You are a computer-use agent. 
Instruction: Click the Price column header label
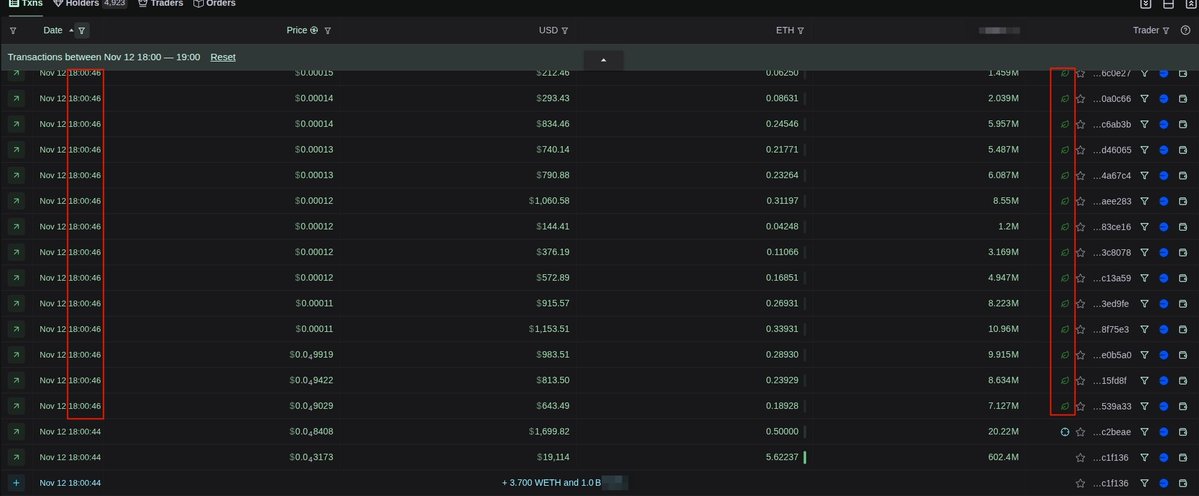[297, 31]
